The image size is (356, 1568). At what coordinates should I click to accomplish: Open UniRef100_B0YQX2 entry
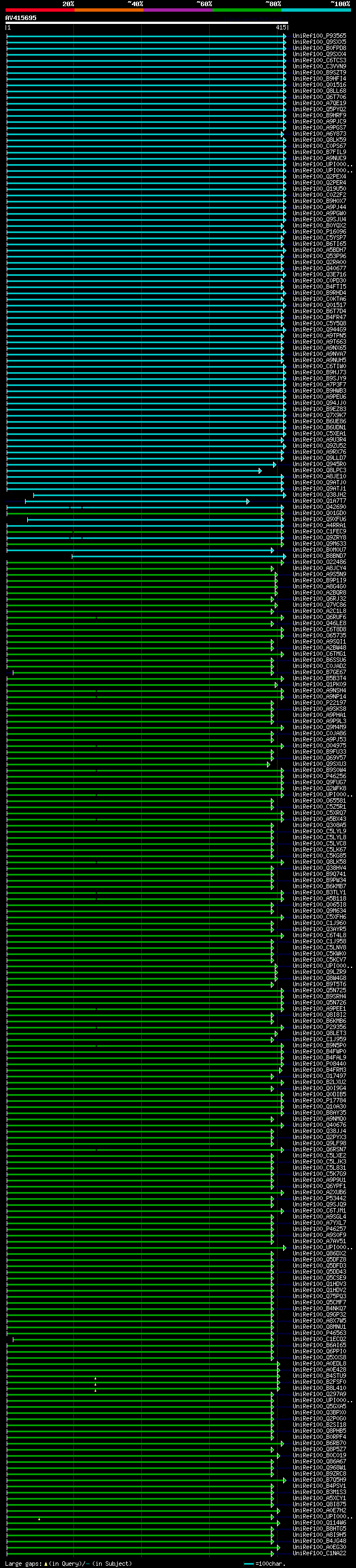coord(319,226)
